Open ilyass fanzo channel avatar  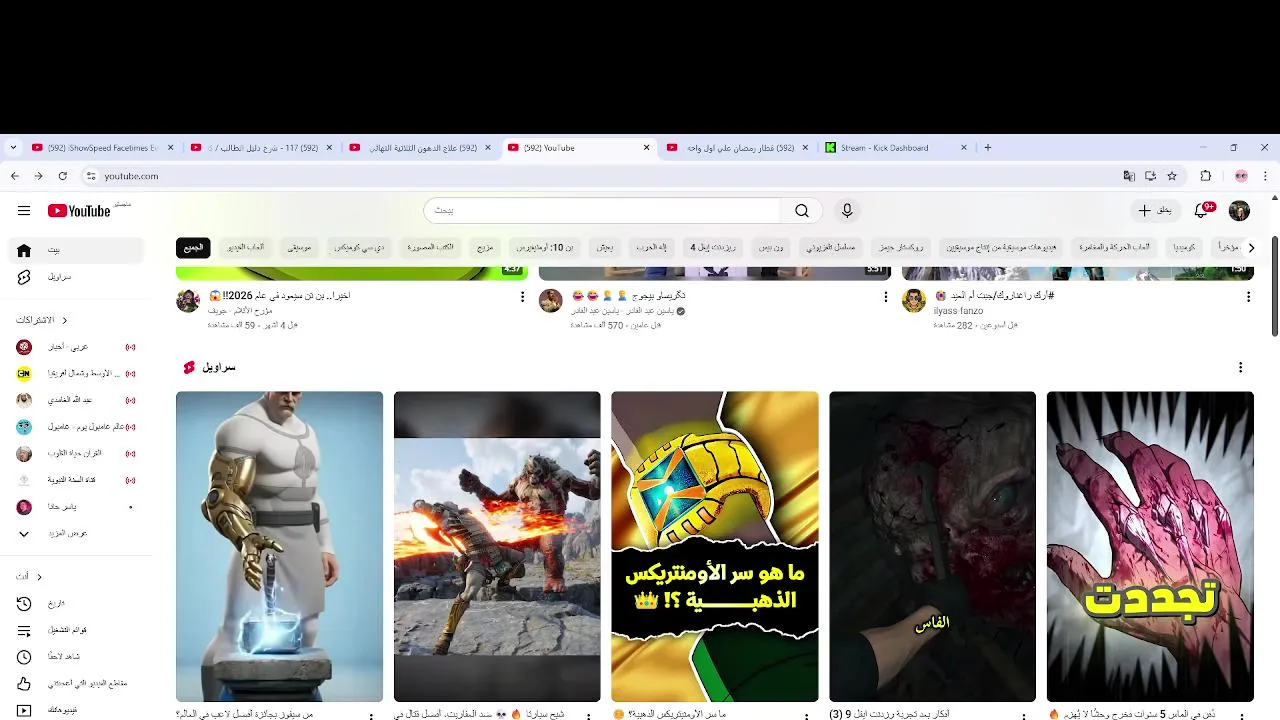914,301
